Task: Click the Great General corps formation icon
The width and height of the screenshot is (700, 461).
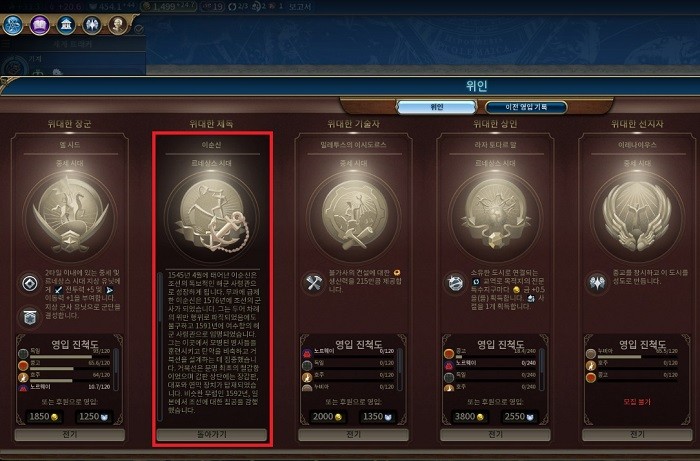Action: pos(30,317)
